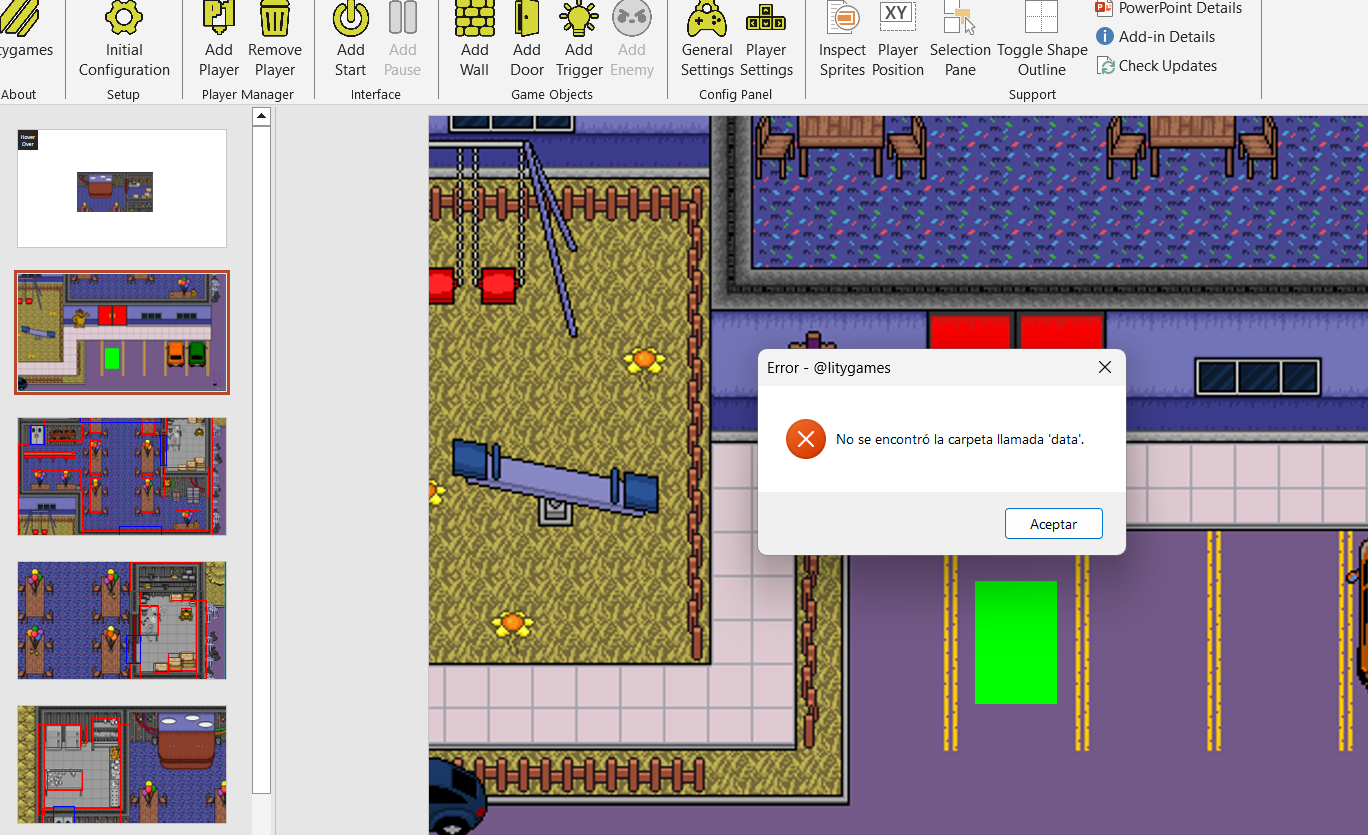Open PowerPoint Details
The height and width of the screenshot is (835, 1368).
[1169, 8]
